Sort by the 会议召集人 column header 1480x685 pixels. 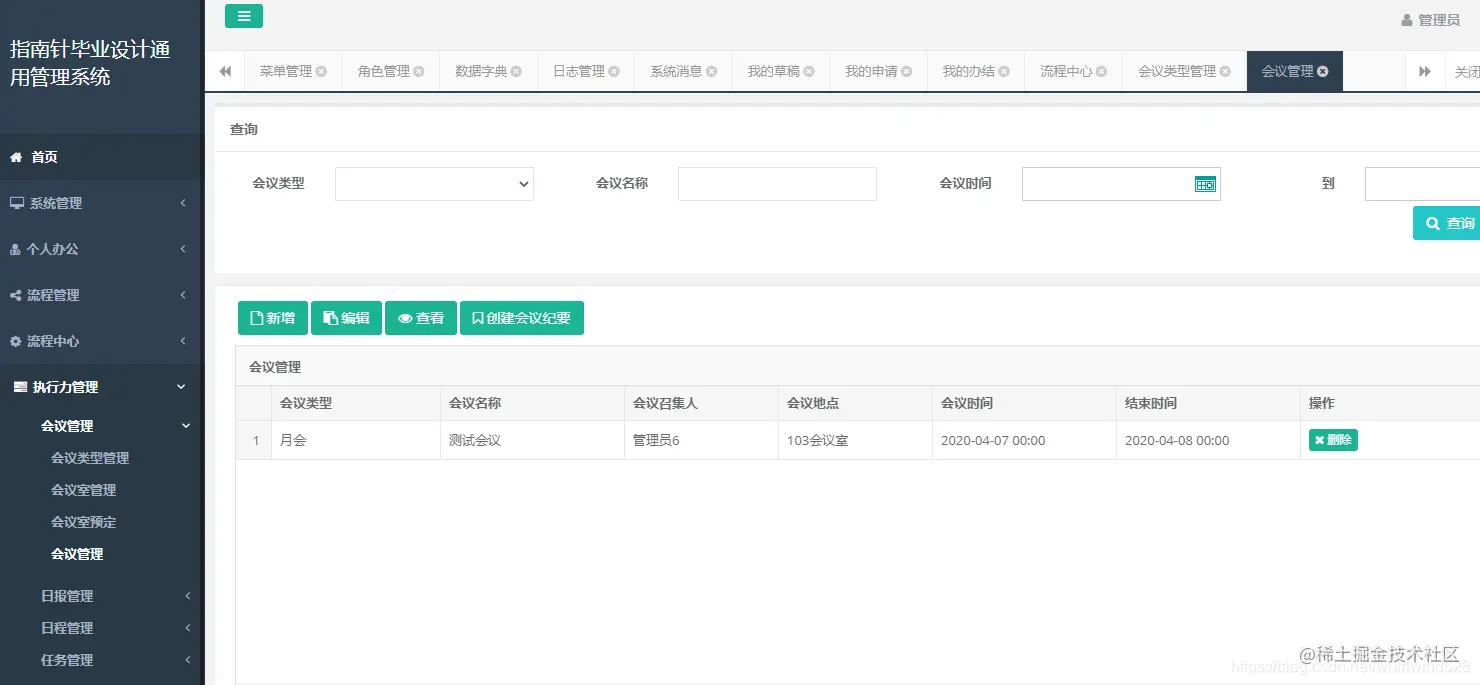point(701,403)
